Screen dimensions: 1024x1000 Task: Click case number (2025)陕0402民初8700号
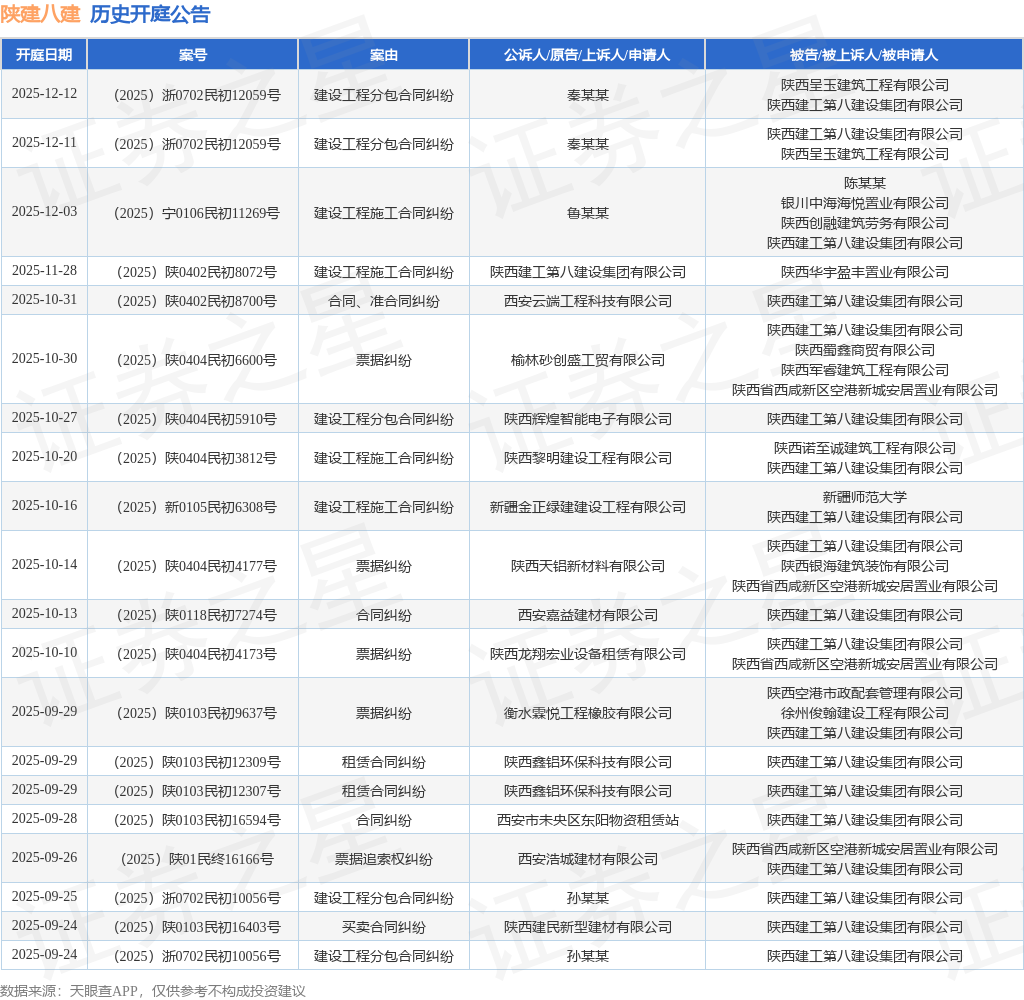(197, 301)
